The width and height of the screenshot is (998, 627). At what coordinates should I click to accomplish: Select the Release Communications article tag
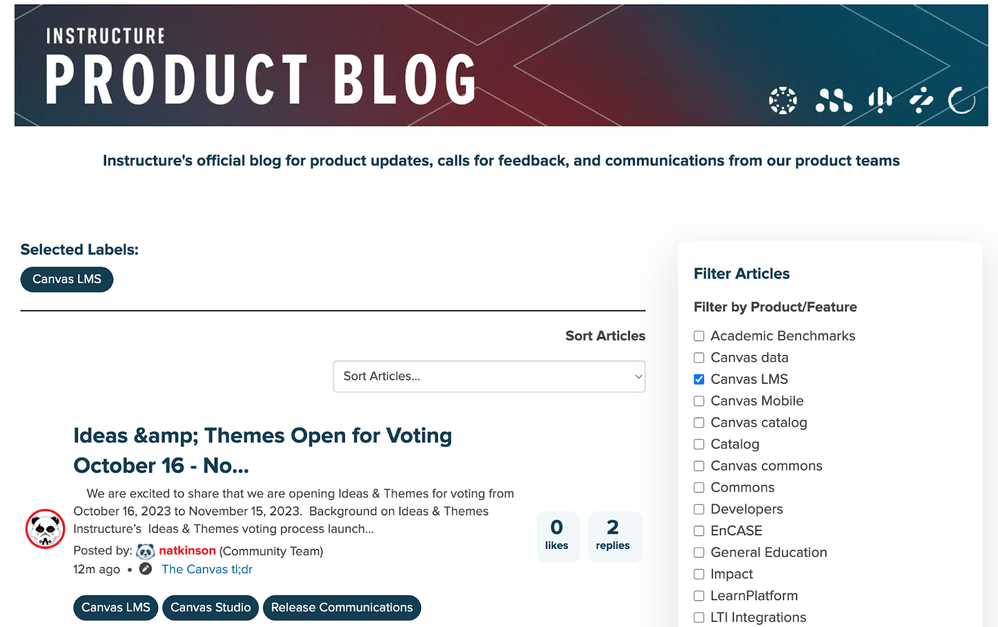[342, 607]
